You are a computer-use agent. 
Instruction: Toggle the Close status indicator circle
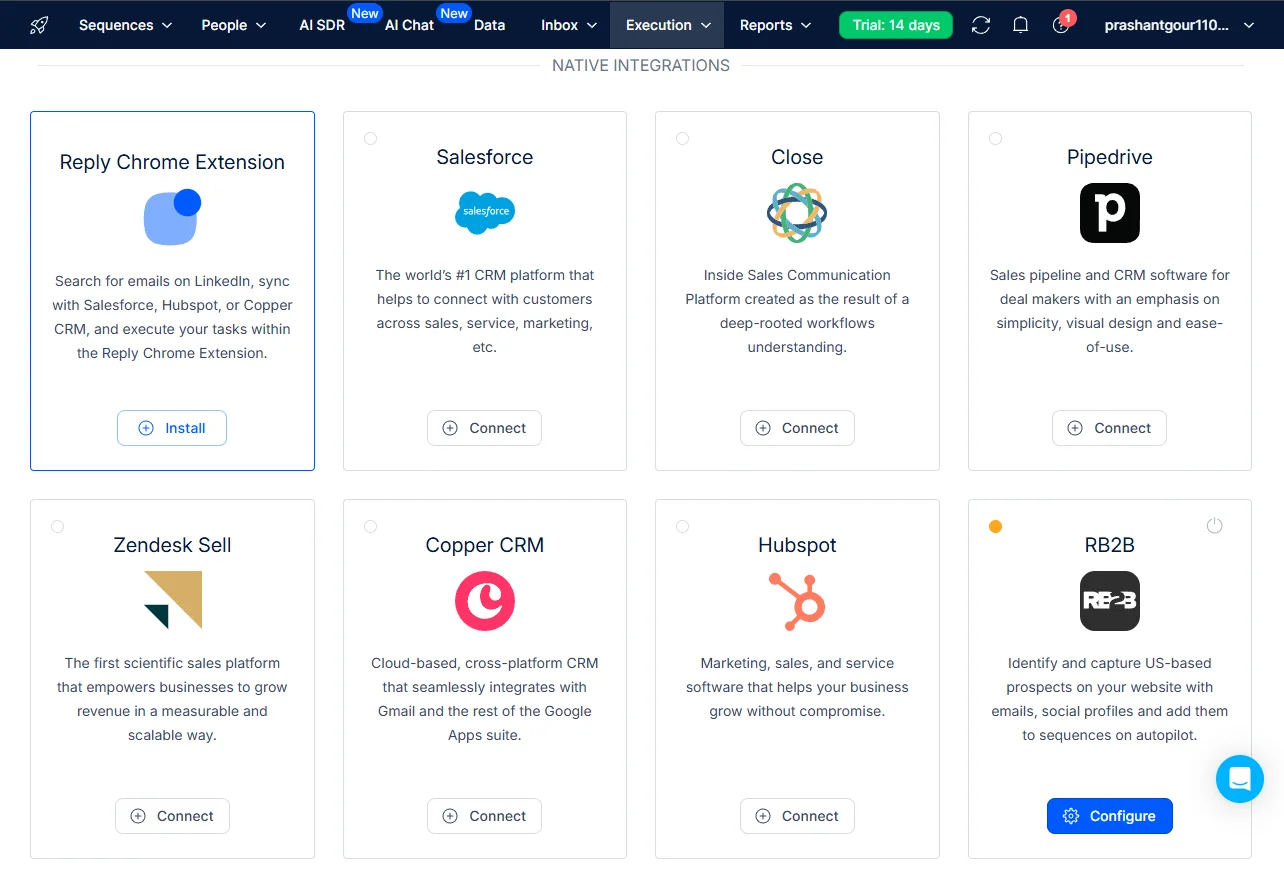(x=682, y=138)
